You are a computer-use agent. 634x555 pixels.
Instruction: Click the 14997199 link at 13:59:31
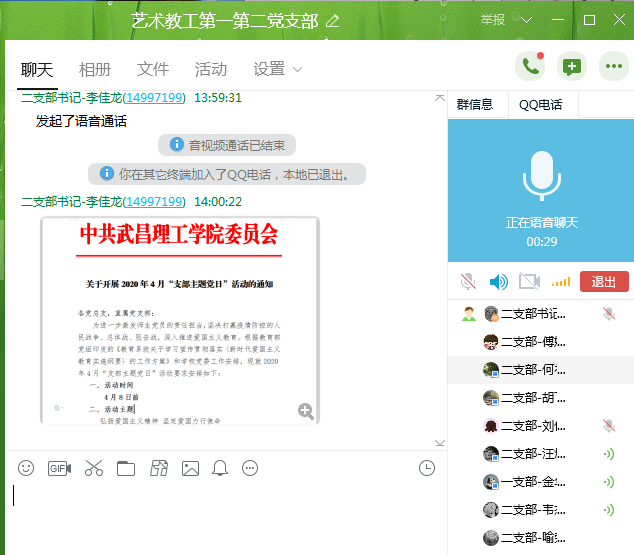154,97
